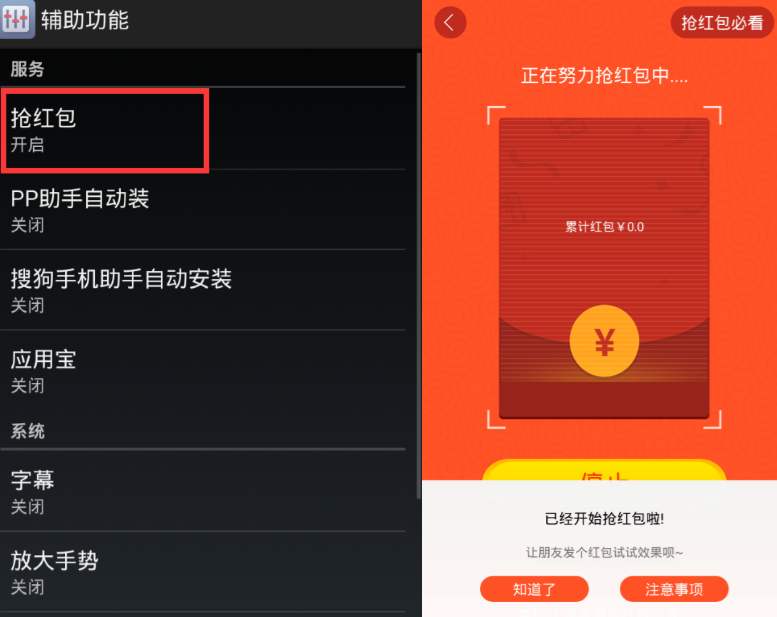
Task: Open 搜狗手机助手自动安装 service setting
Action: pos(203,290)
